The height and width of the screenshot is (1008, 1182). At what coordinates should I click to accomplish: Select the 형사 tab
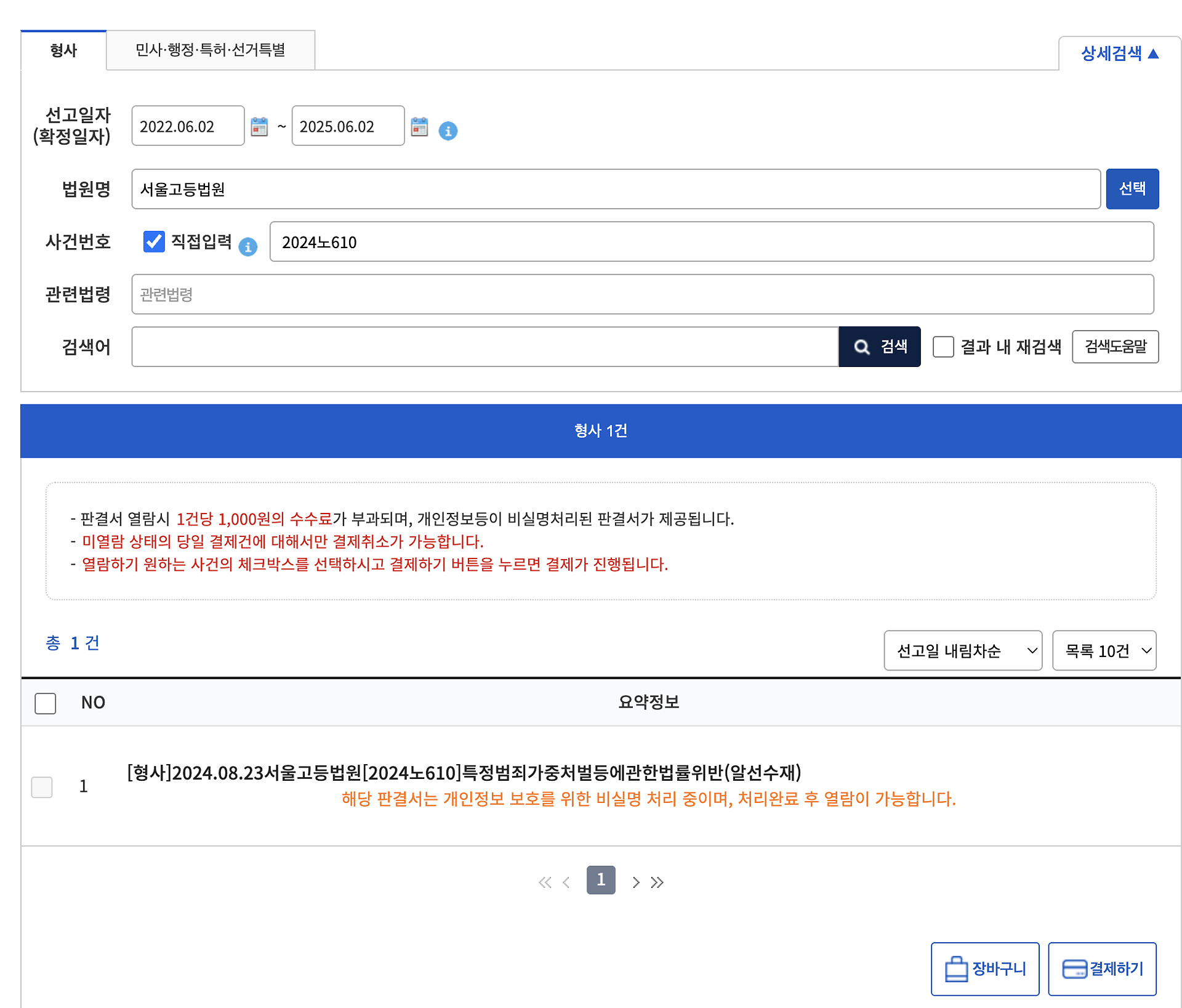(x=63, y=50)
